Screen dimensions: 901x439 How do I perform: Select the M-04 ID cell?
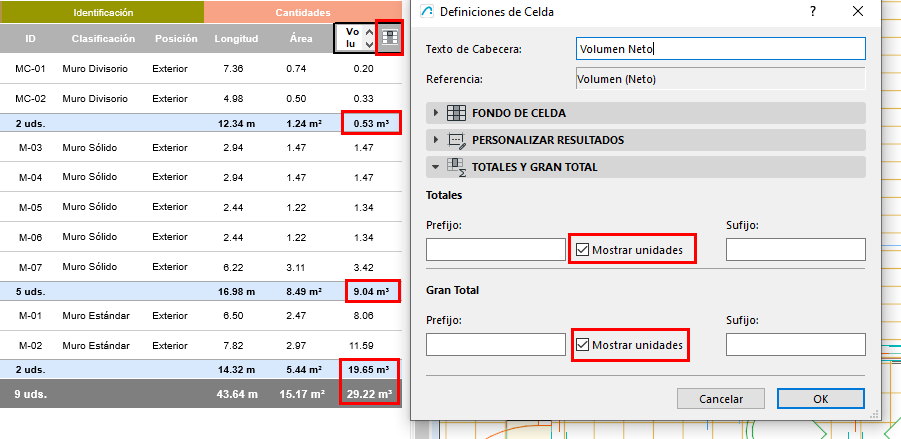click(30, 177)
